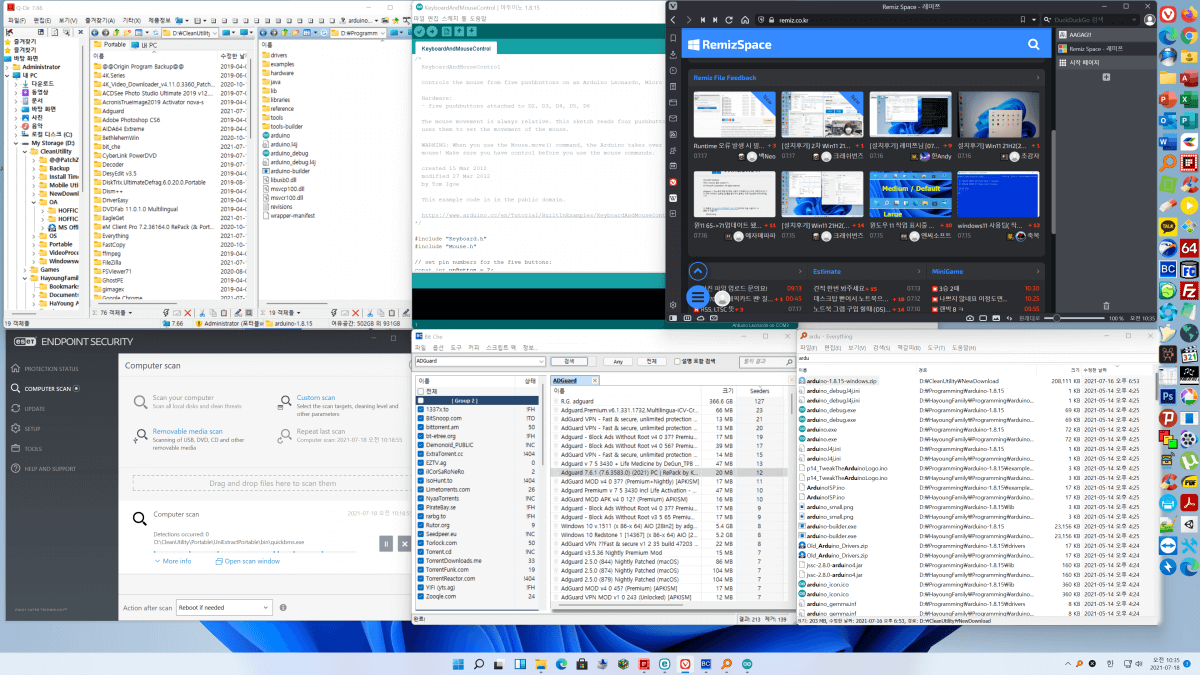
Task: Toggle Torlock.com checkbox in Bit Che
Action: 421,543
